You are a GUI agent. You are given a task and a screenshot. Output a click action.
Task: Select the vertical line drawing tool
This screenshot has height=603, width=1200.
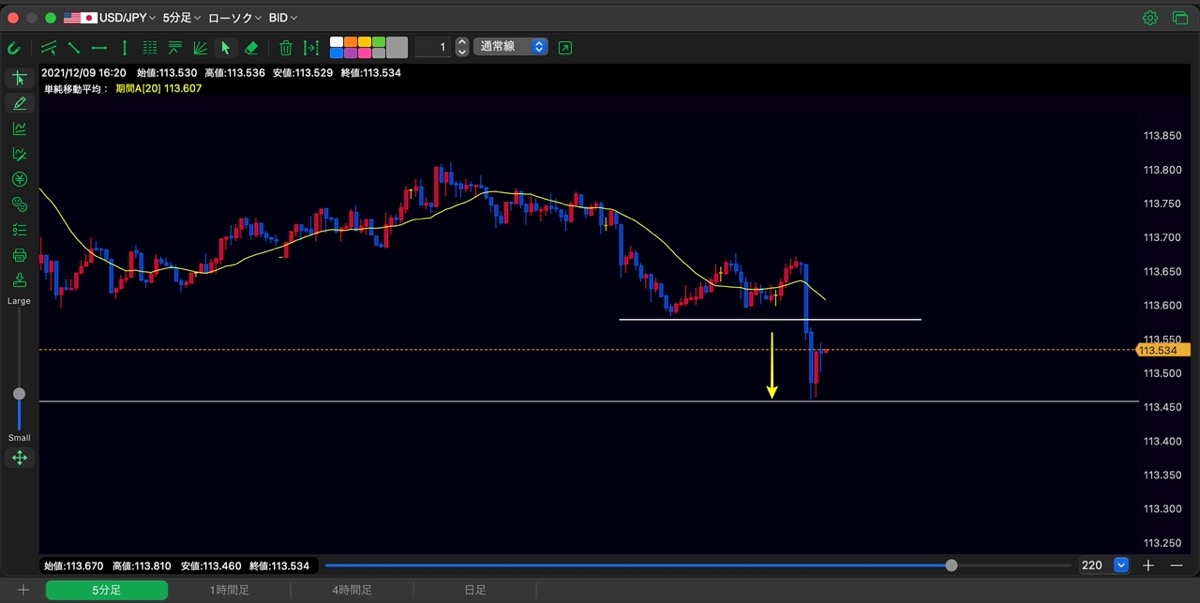tap(124, 47)
